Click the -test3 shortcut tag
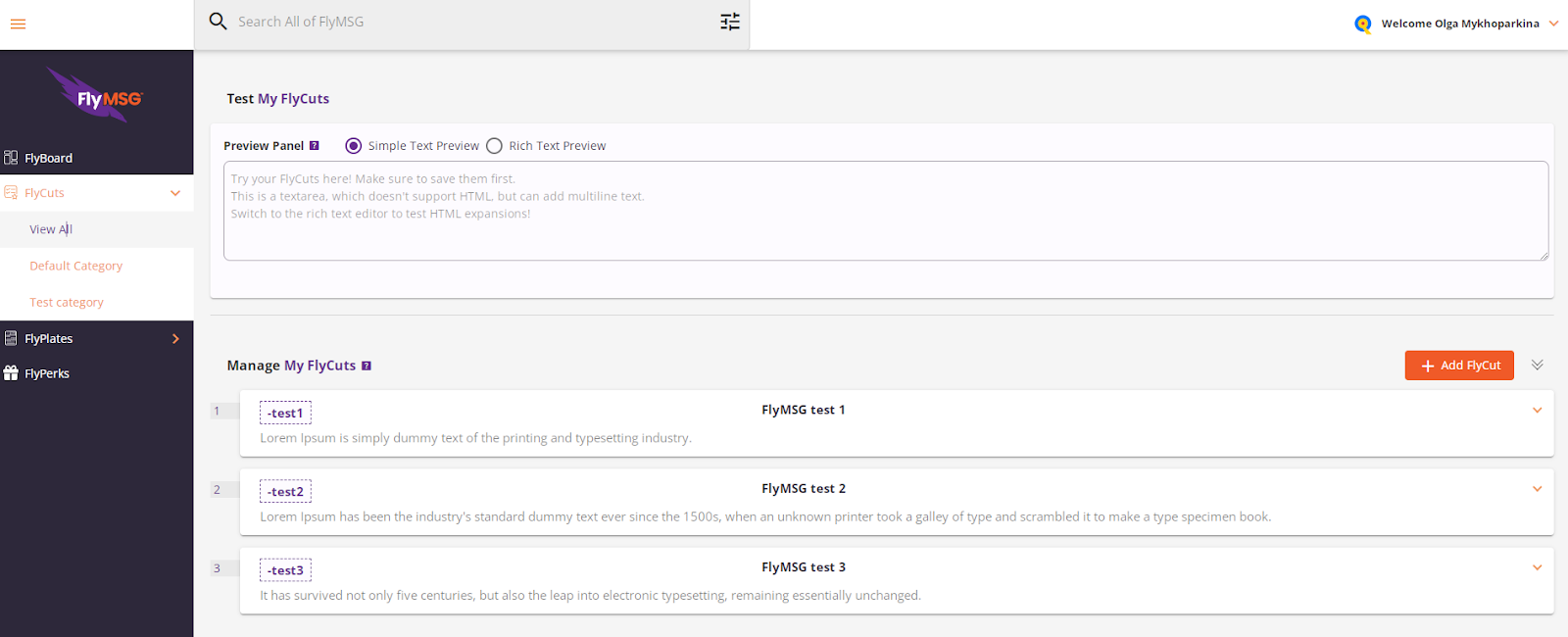Image resolution: width=1568 pixels, height=637 pixels. coord(285,569)
